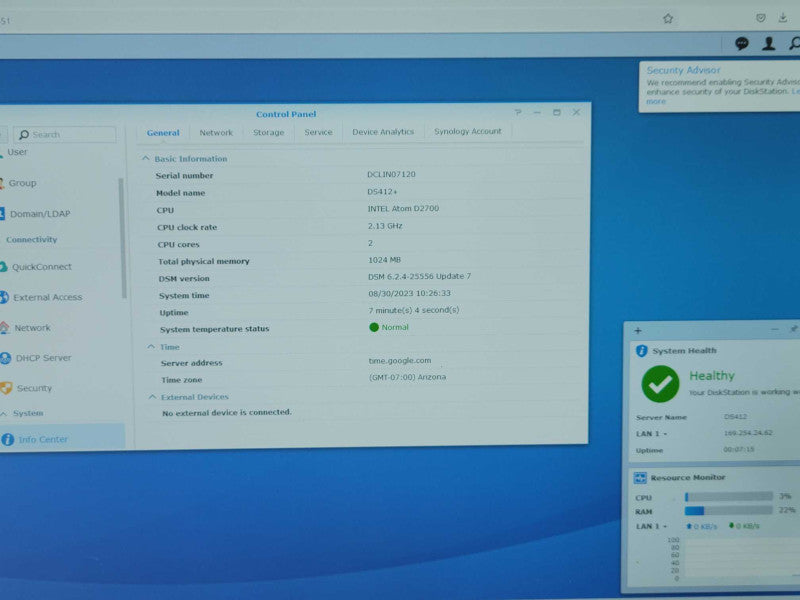
Task: Click the INTEL Atom D2700 CPU value
Action: 403,209
